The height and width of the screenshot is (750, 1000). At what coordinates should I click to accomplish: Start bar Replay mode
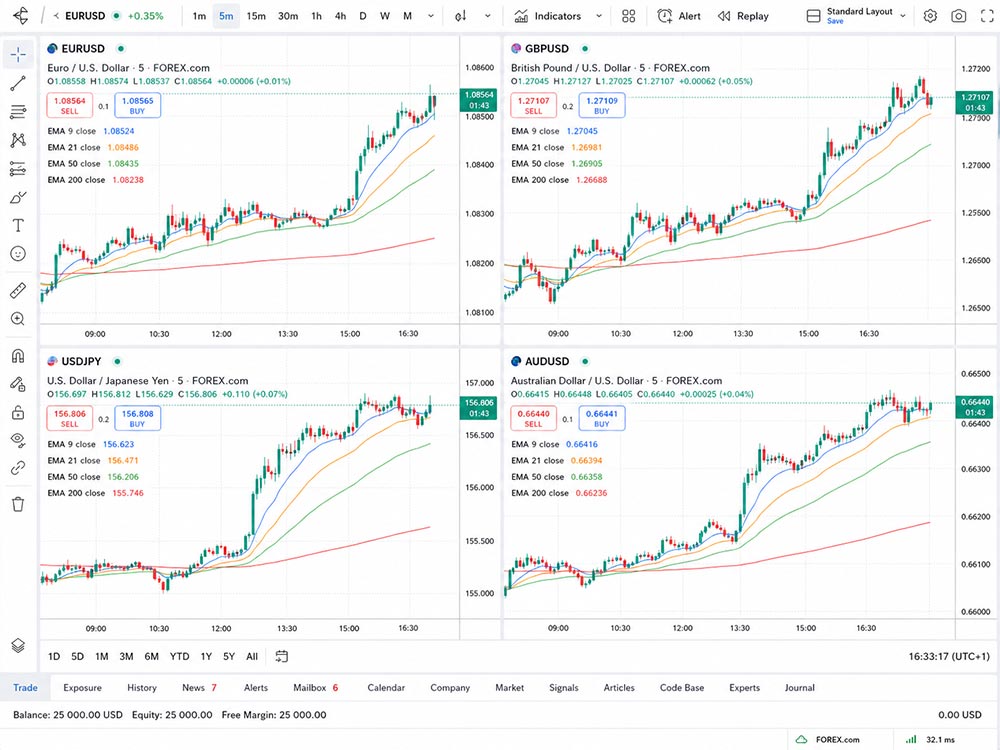[743, 16]
